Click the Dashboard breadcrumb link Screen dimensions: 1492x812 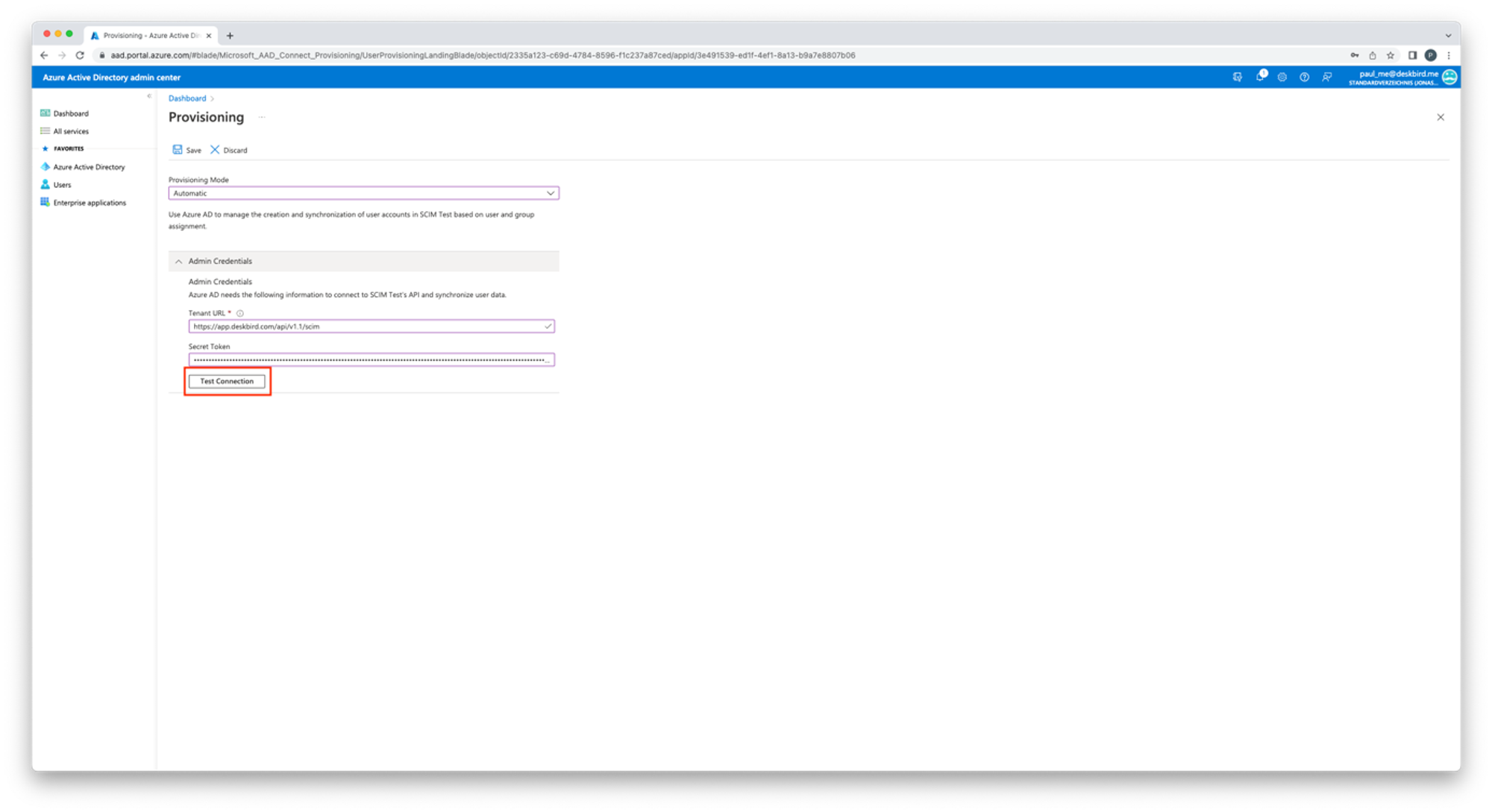[x=186, y=98]
